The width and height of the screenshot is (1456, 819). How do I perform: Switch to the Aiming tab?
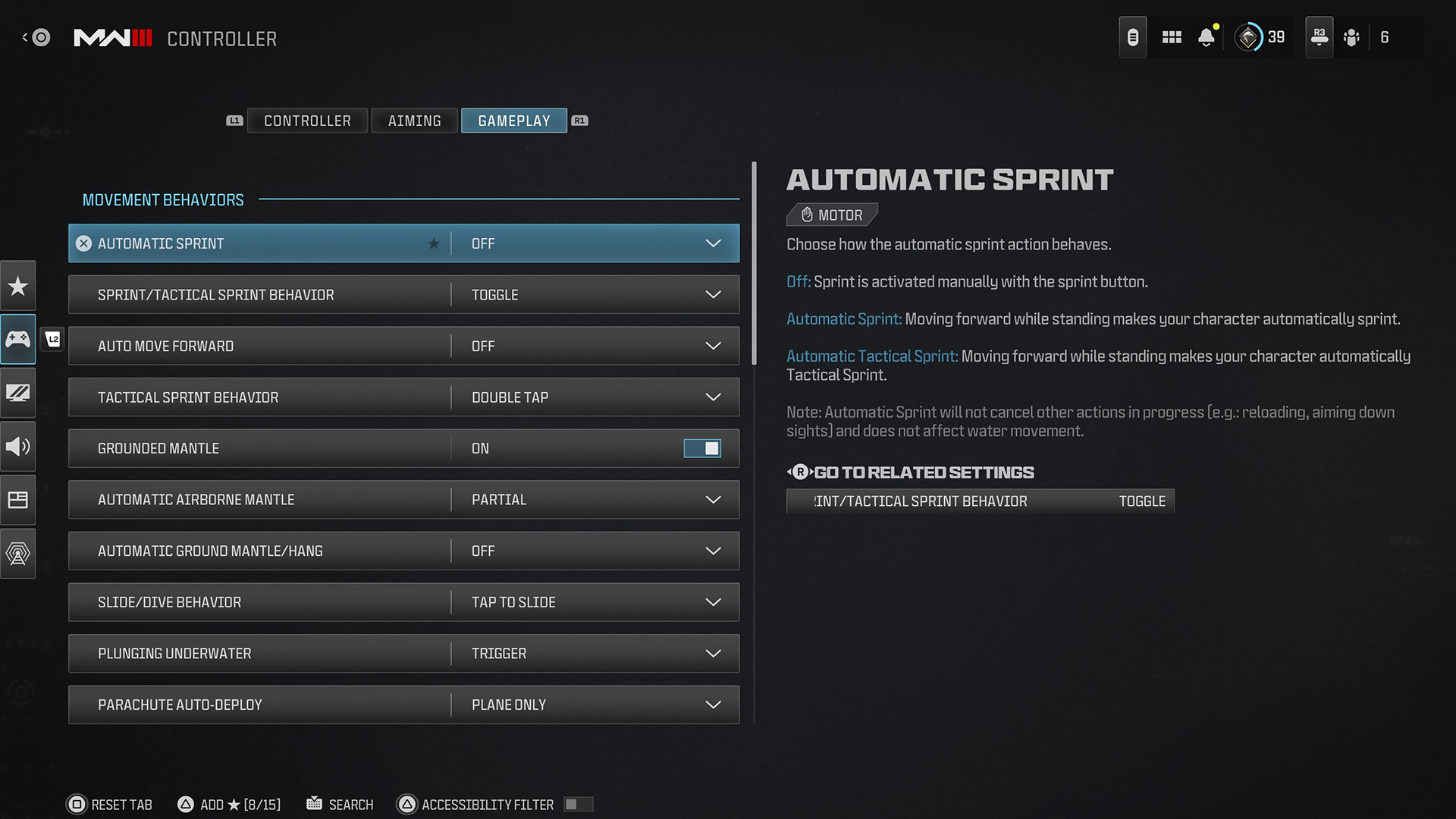click(414, 120)
